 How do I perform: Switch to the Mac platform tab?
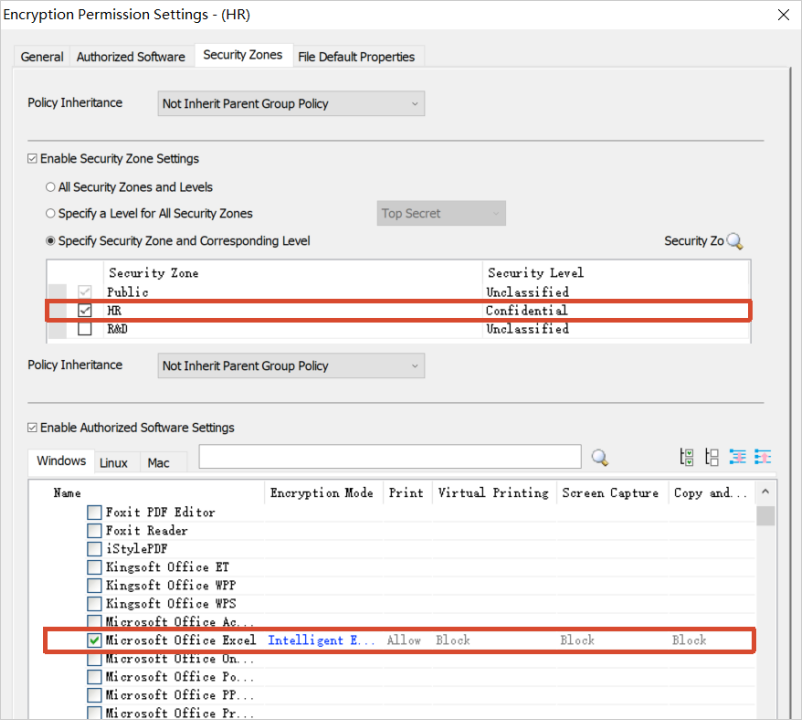click(159, 463)
